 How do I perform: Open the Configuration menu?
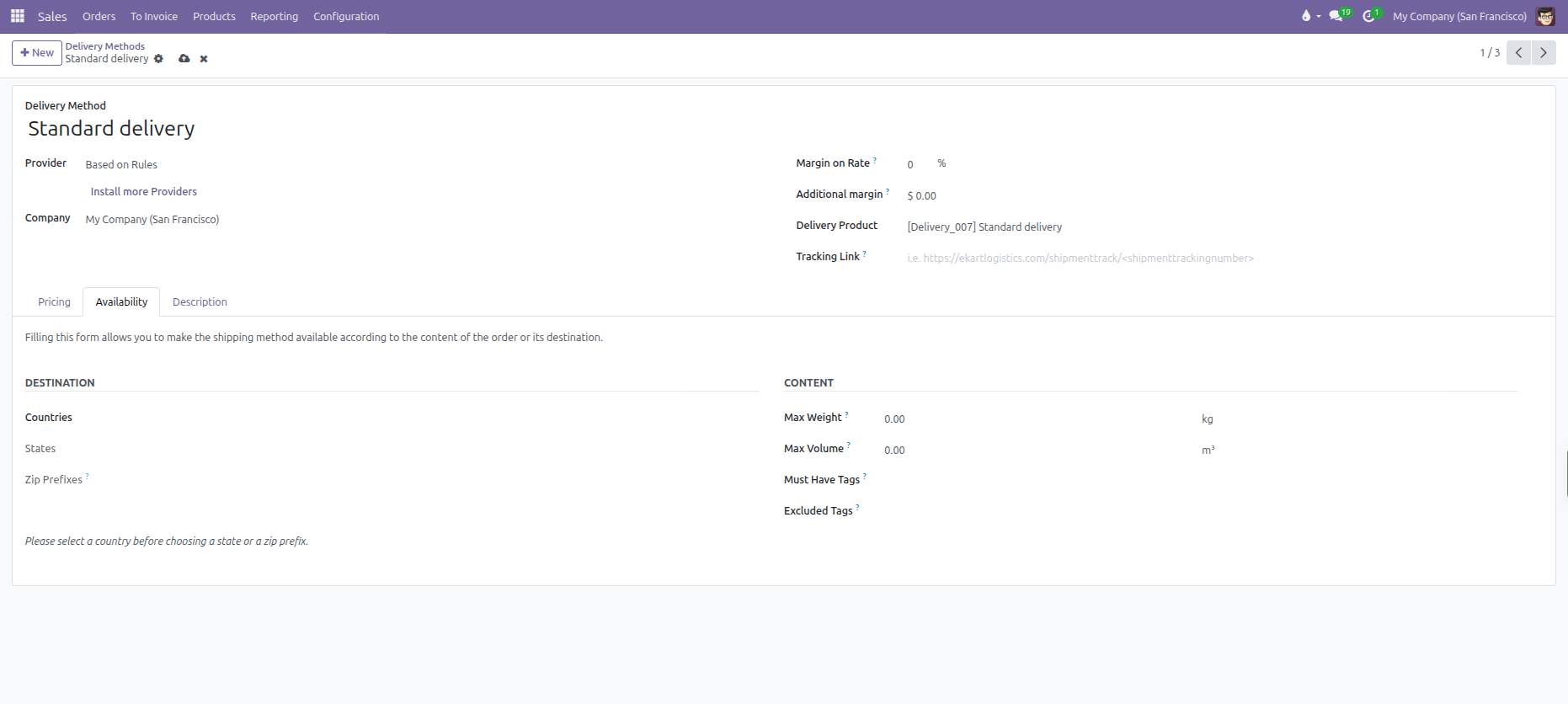(346, 16)
